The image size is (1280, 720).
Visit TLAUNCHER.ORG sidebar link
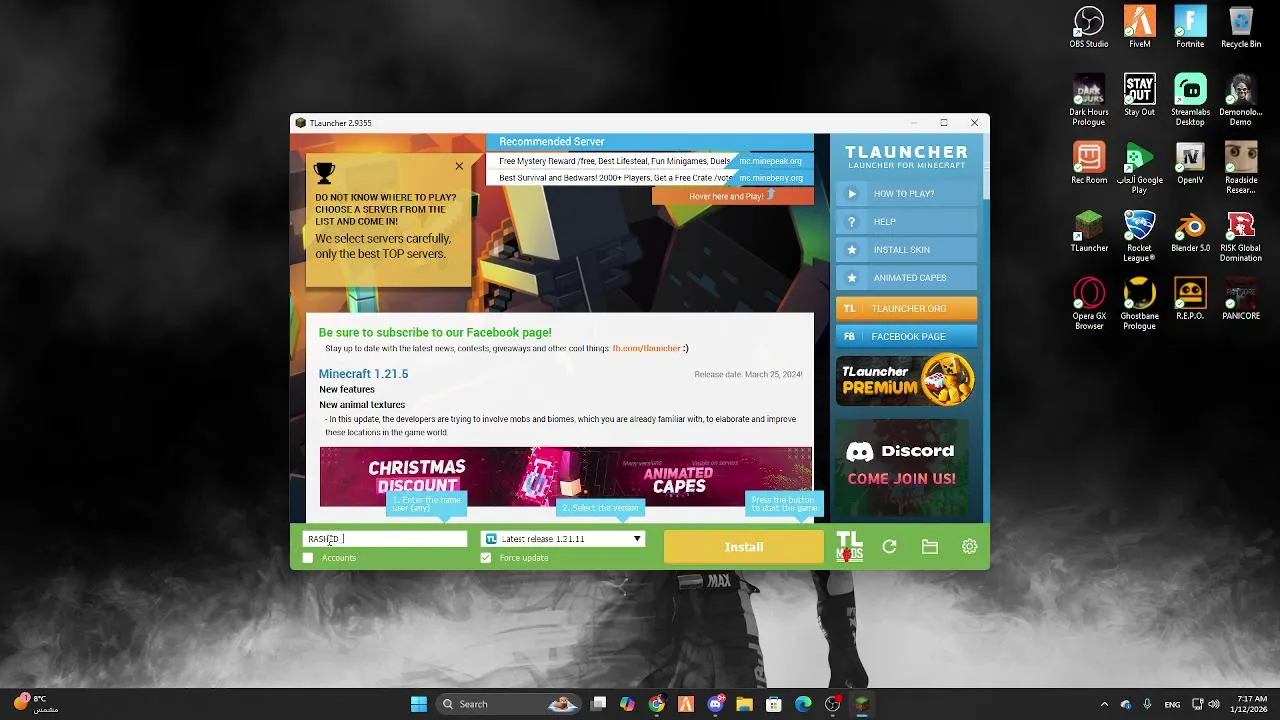point(906,308)
